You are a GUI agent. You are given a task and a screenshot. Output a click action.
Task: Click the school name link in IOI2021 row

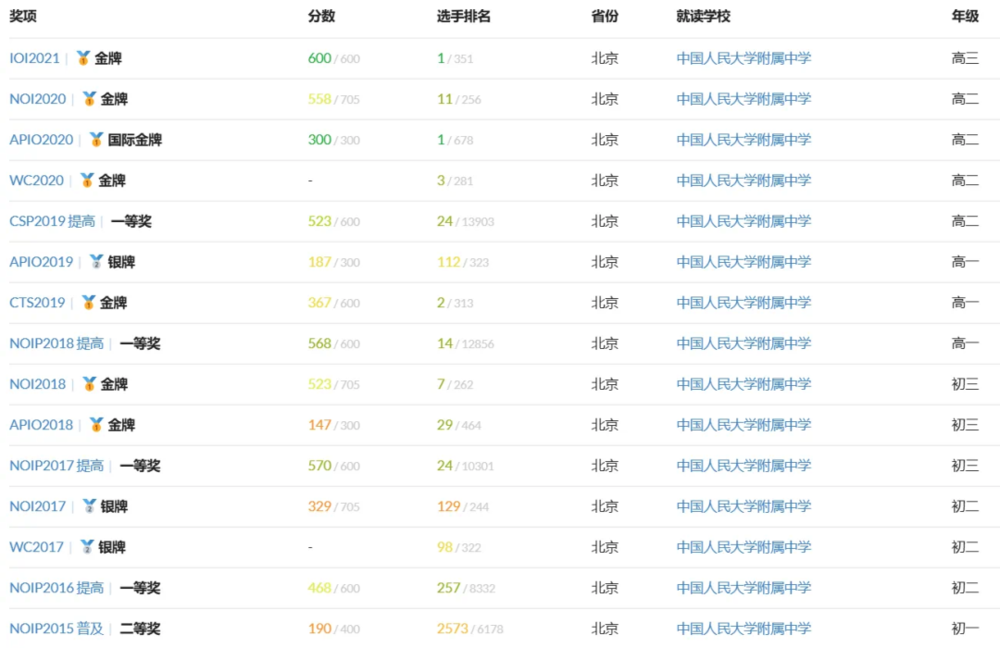[x=743, y=59]
